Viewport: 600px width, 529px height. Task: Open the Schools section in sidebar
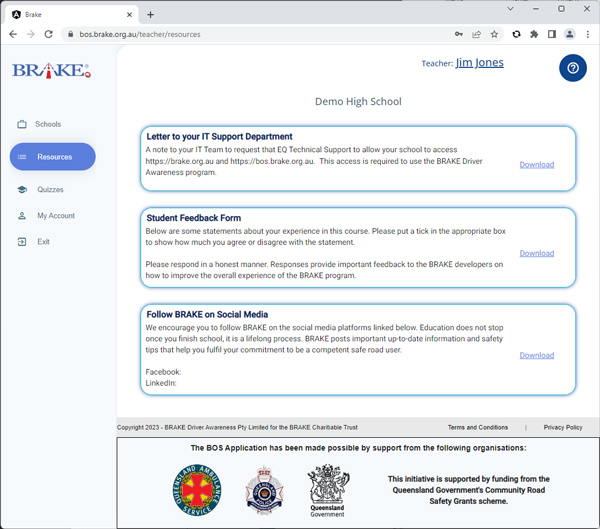pyautogui.click(x=47, y=124)
